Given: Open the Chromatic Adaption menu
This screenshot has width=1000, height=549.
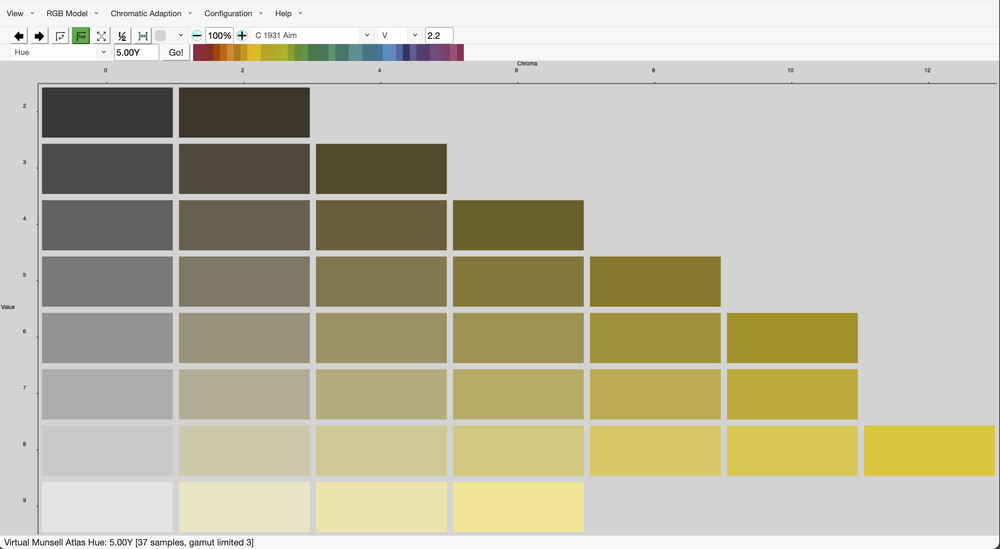Looking at the screenshot, I should [151, 13].
